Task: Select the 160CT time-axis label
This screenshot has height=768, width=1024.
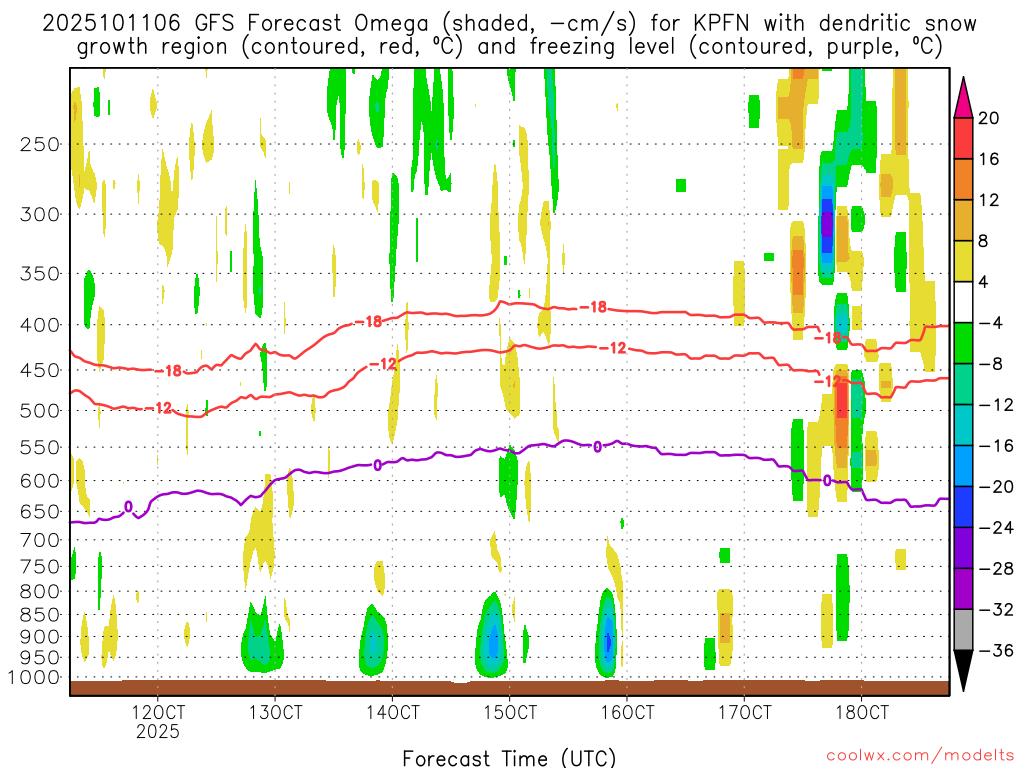Action: click(x=627, y=712)
